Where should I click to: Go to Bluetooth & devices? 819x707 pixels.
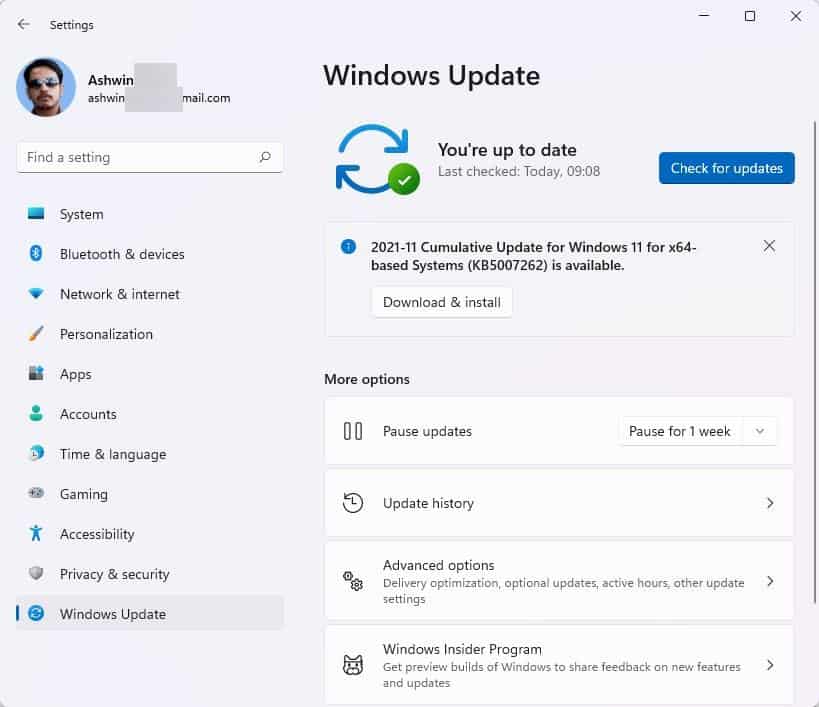(x=150, y=254)
